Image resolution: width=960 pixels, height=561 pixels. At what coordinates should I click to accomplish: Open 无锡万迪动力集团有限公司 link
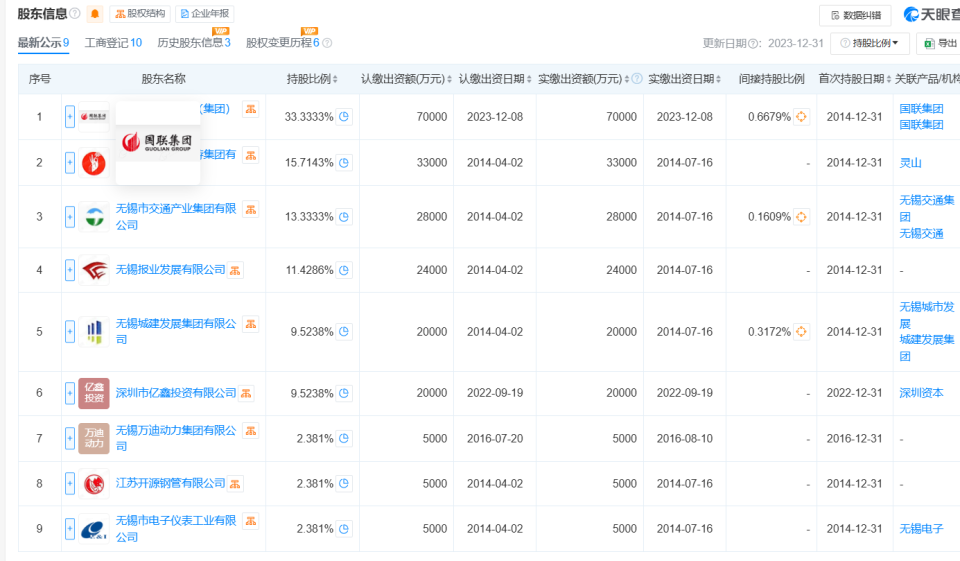[176, 439]
